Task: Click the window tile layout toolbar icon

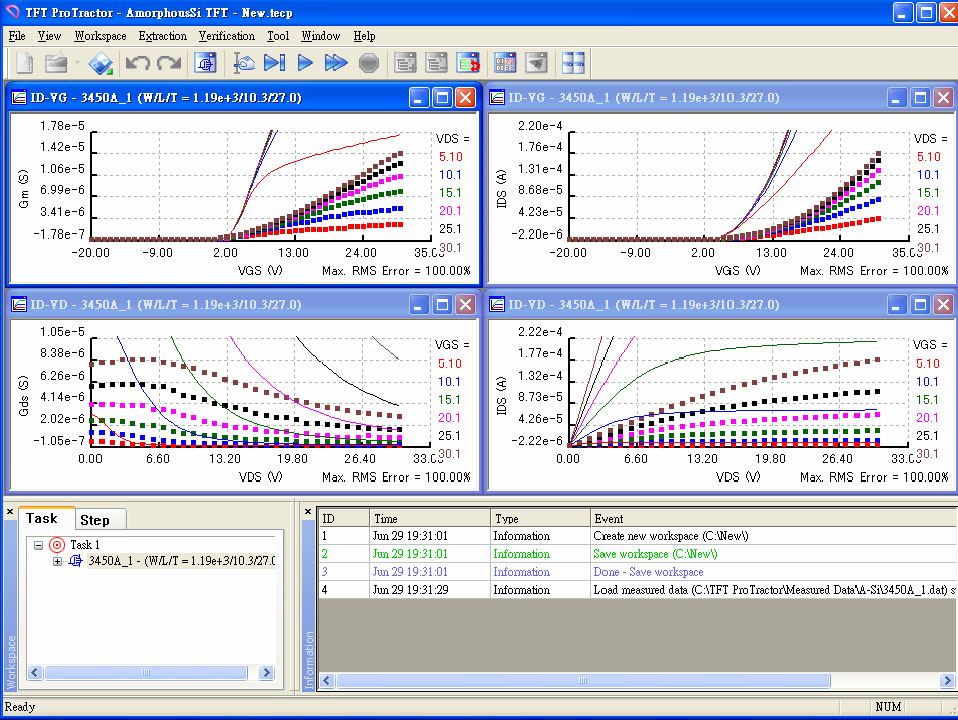Action: click(573, 63)
